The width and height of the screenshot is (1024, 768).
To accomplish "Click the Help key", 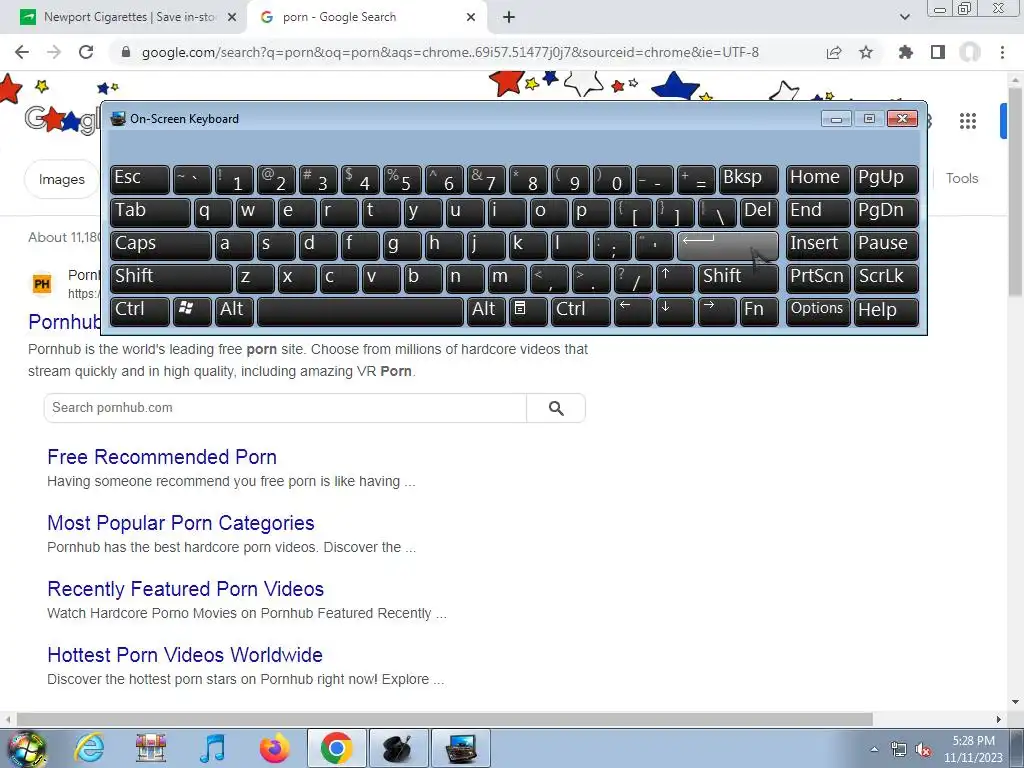I will click(x=886, y=312).
